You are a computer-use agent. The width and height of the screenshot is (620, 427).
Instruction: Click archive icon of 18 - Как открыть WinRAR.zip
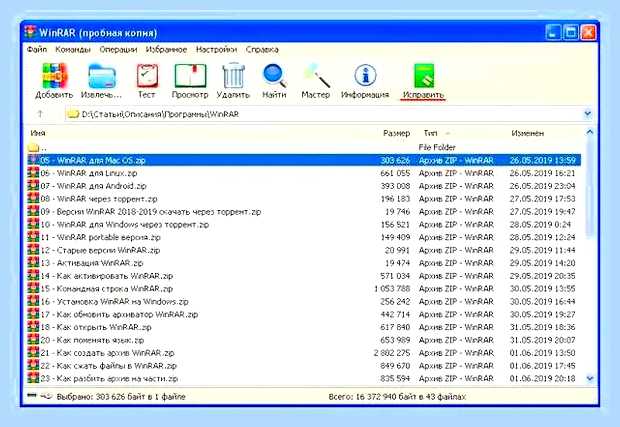click(x=33, y=327)
